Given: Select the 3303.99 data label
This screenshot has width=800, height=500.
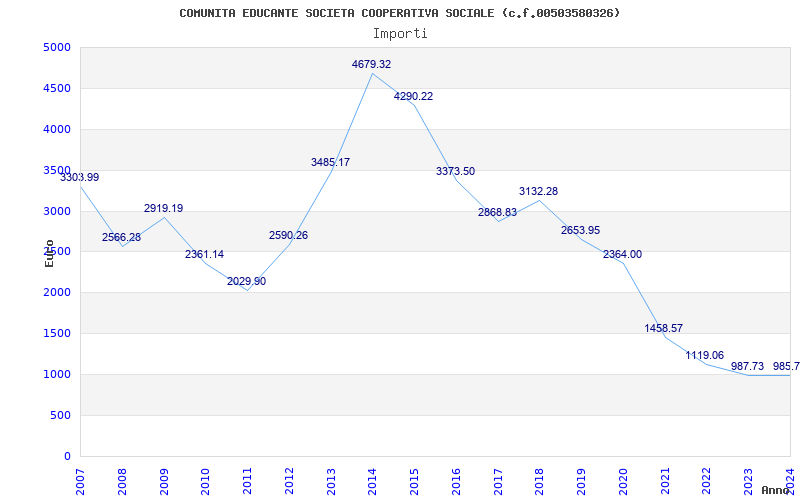Looking at the screenshot, I should pyautogui.click(x=80, y=178).
